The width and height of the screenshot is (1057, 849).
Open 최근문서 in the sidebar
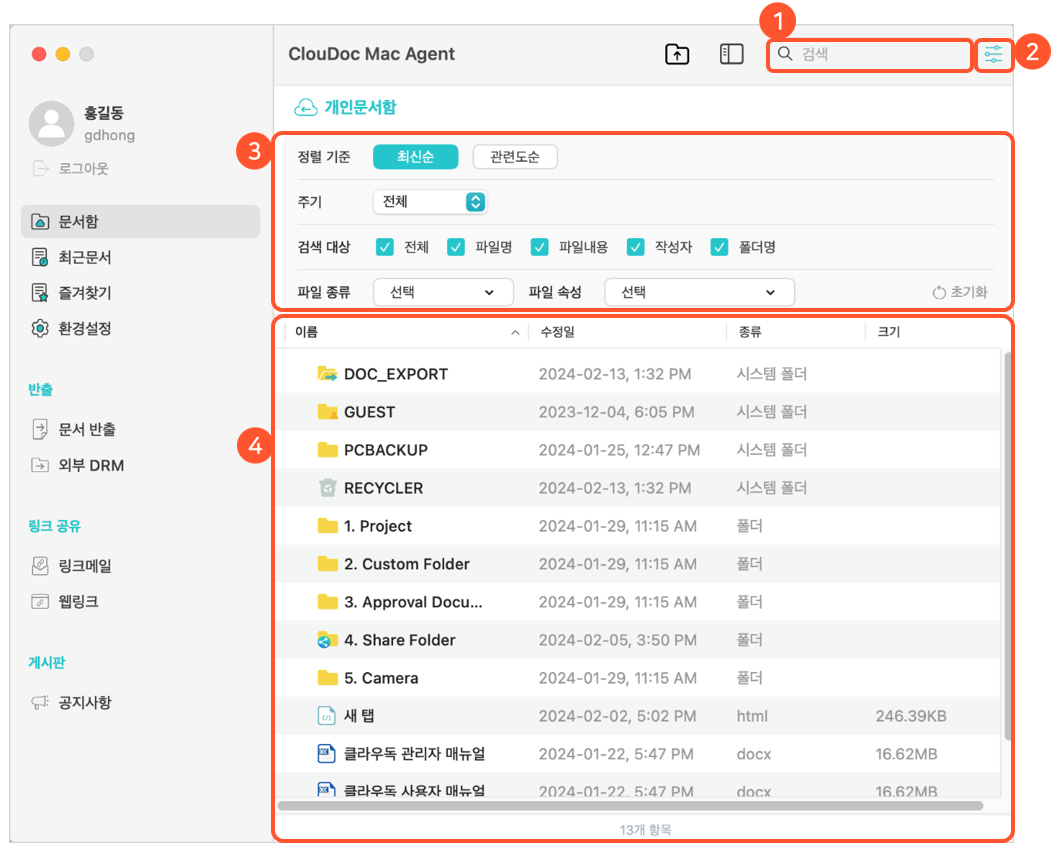85,257
